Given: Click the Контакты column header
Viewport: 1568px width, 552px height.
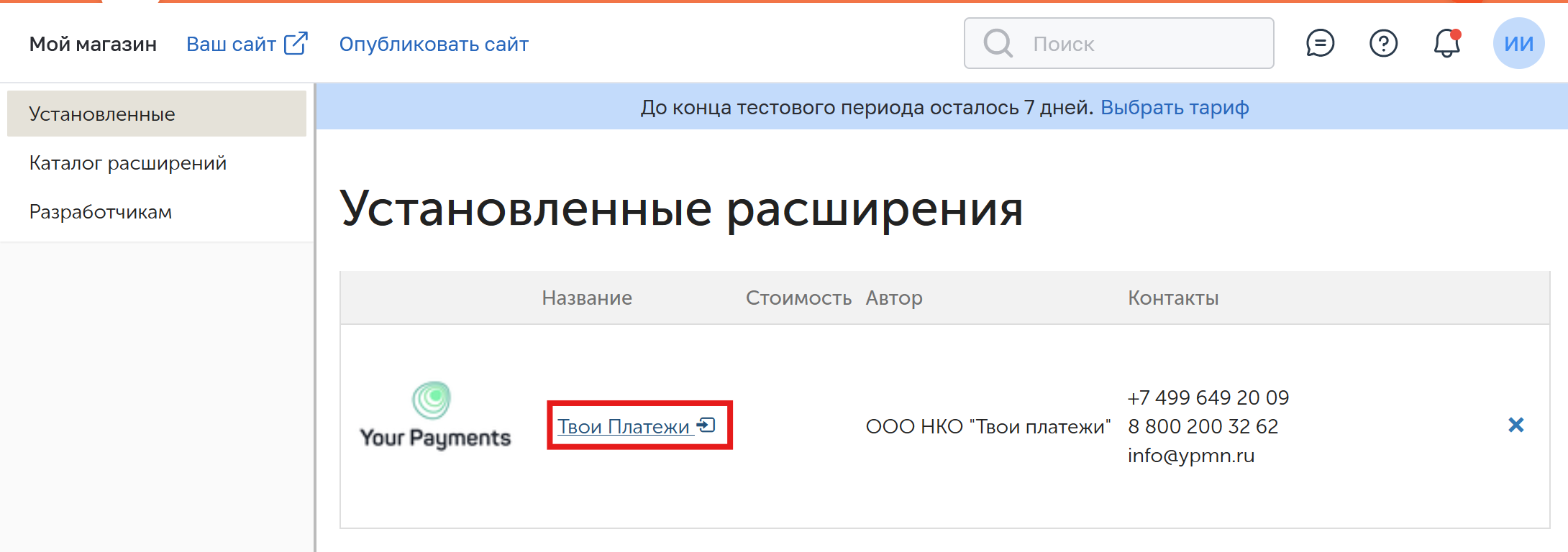Looking at the screenshot, I should 1173,298.
